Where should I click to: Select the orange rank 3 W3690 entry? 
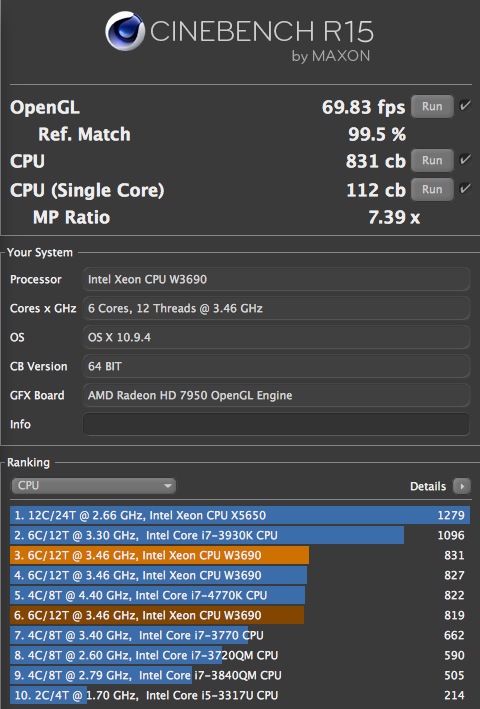click(240, 555)
